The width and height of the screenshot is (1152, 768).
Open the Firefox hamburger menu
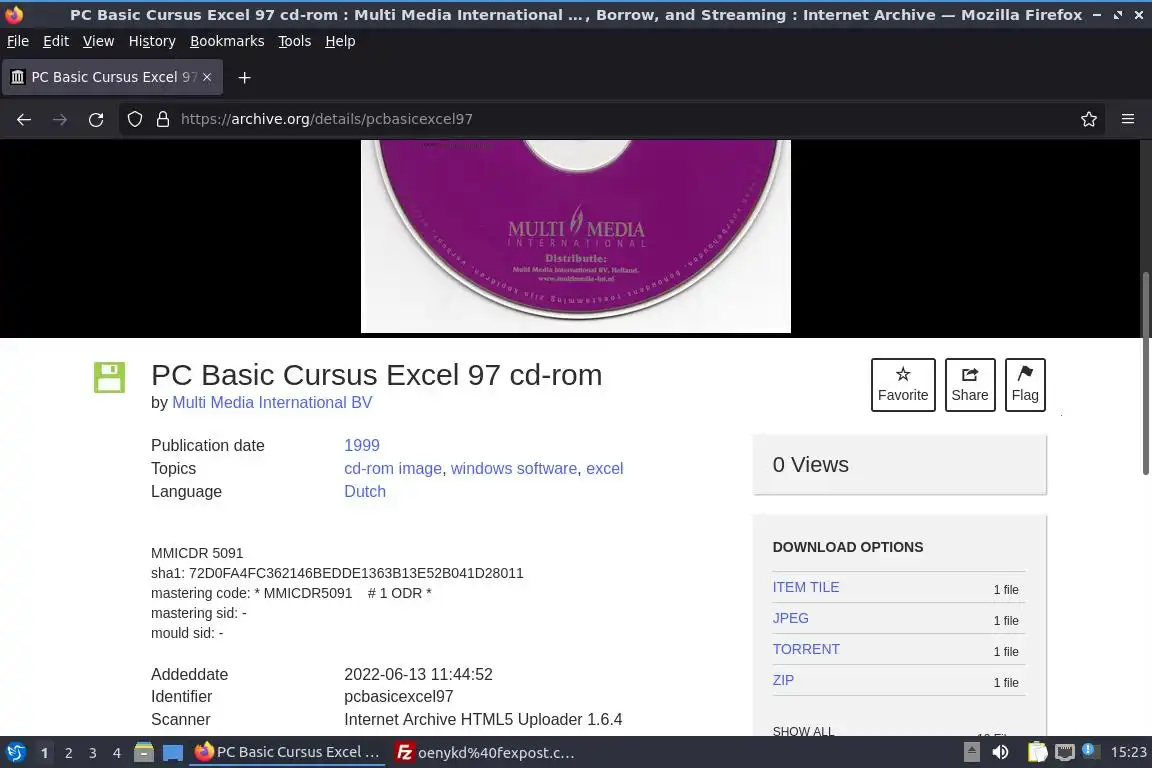click(x=1128, y=119)
